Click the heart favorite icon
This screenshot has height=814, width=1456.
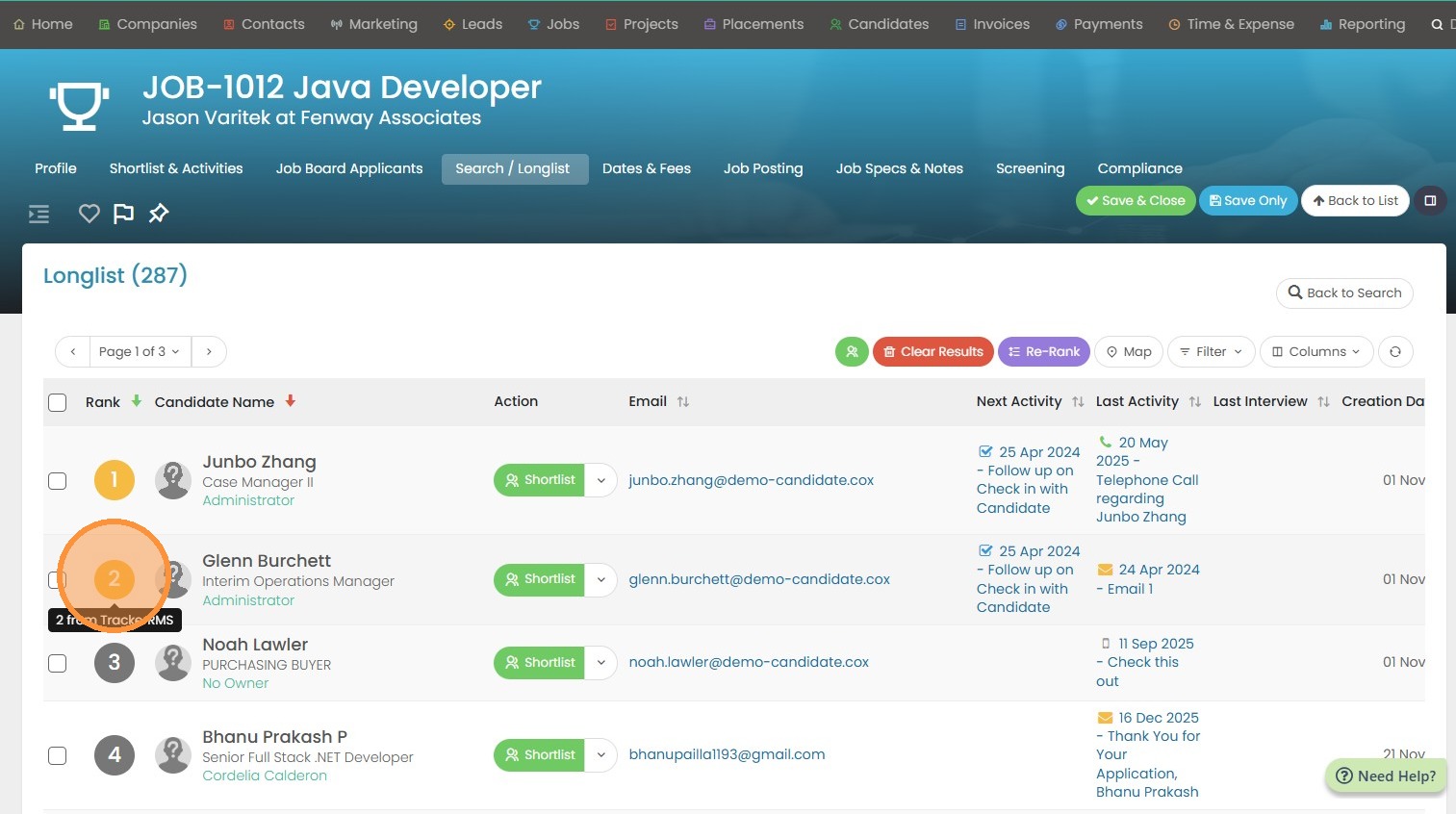pos(89,214)
